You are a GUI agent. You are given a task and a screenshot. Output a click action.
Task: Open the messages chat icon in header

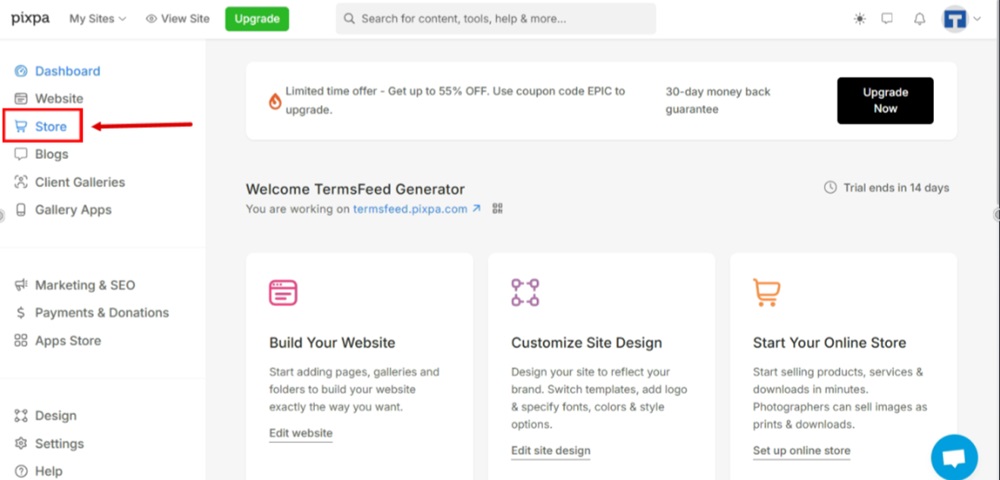[887, 18]
